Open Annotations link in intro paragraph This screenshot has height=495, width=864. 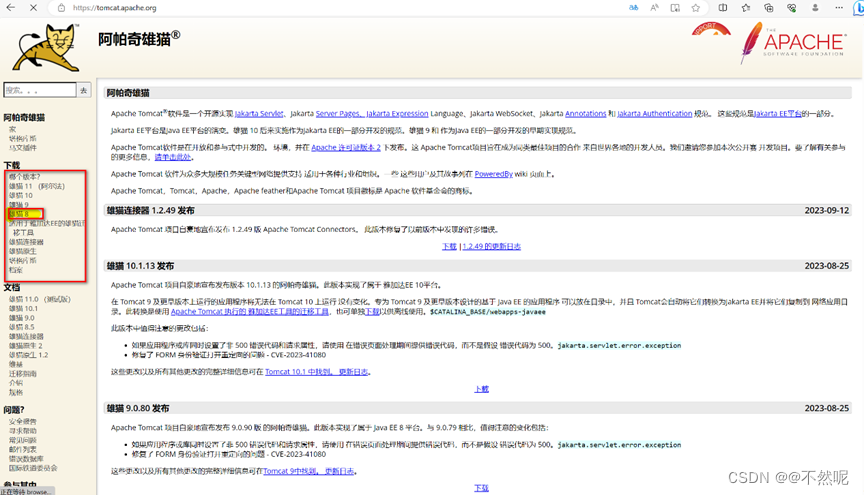click(x=586, y=114)
